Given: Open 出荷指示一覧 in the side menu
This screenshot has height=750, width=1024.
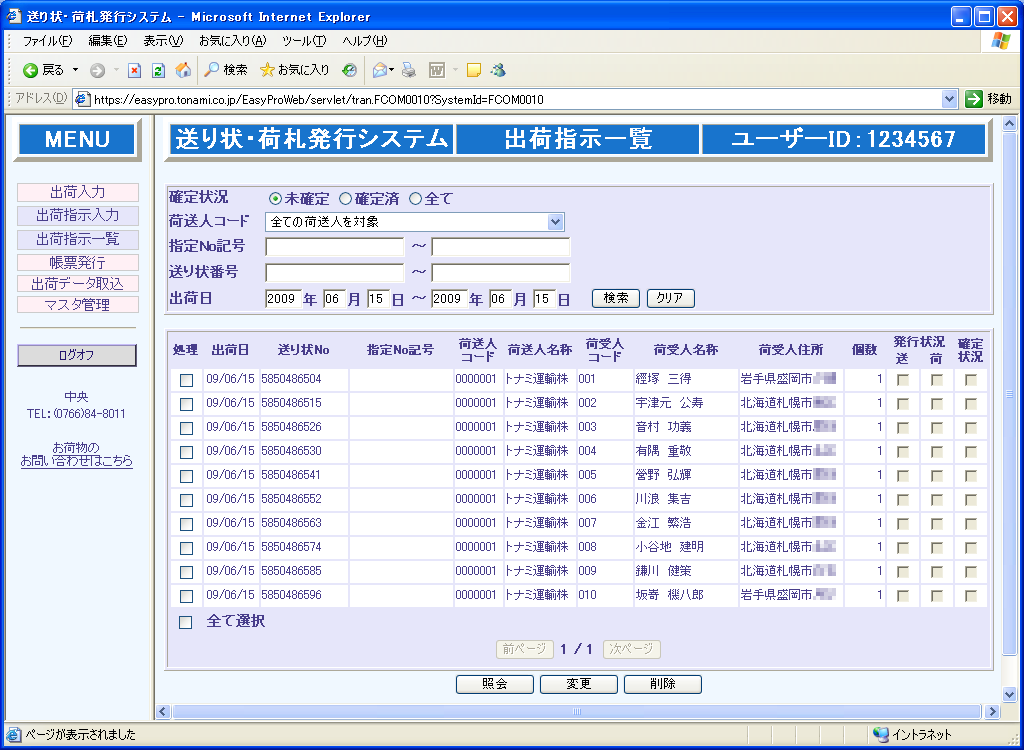Looking at the screenshot, I should coord(78,239).
